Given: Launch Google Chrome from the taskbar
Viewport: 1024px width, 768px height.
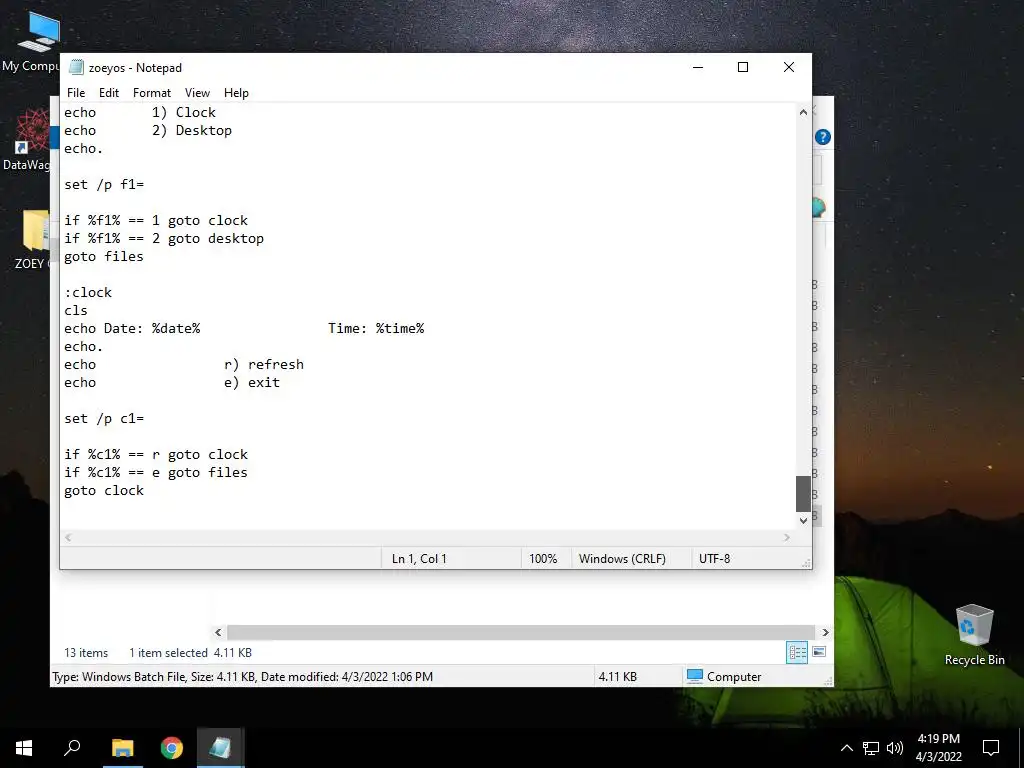Looking at the screenshot, I should [172, 748].
